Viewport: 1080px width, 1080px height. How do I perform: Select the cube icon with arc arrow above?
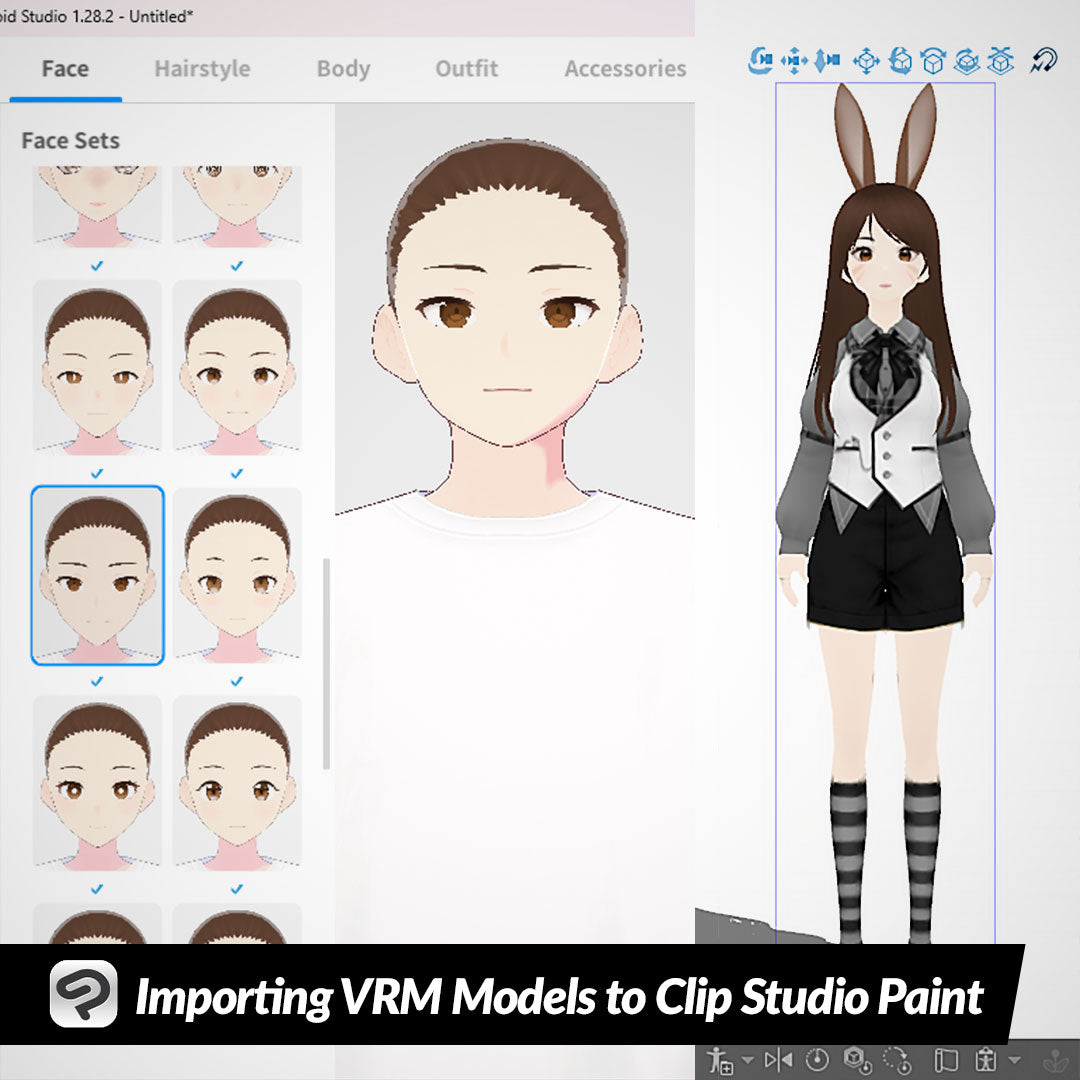(x=933, y=61)
